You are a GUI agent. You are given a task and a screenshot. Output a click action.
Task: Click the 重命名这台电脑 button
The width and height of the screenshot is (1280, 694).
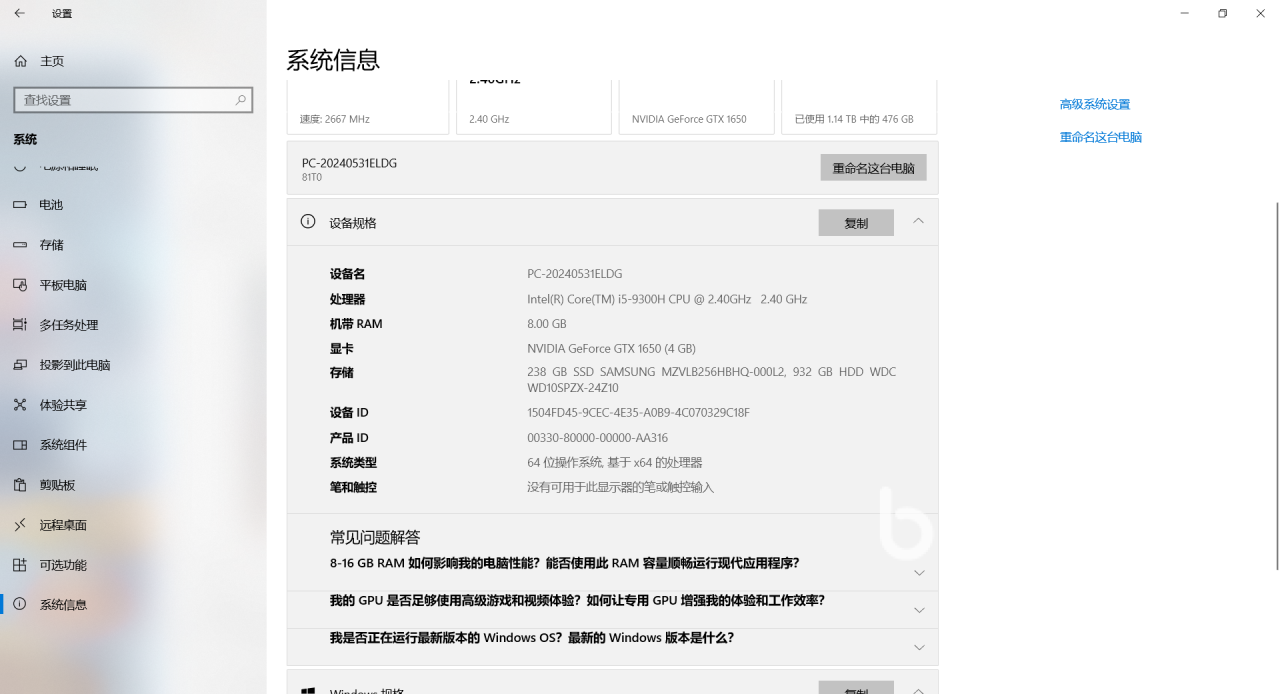873,168
